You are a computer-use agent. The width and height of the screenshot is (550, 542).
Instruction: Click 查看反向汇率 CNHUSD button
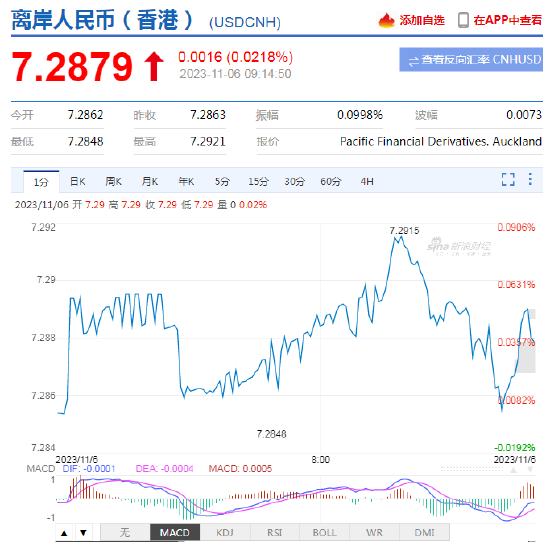[471, 60]
